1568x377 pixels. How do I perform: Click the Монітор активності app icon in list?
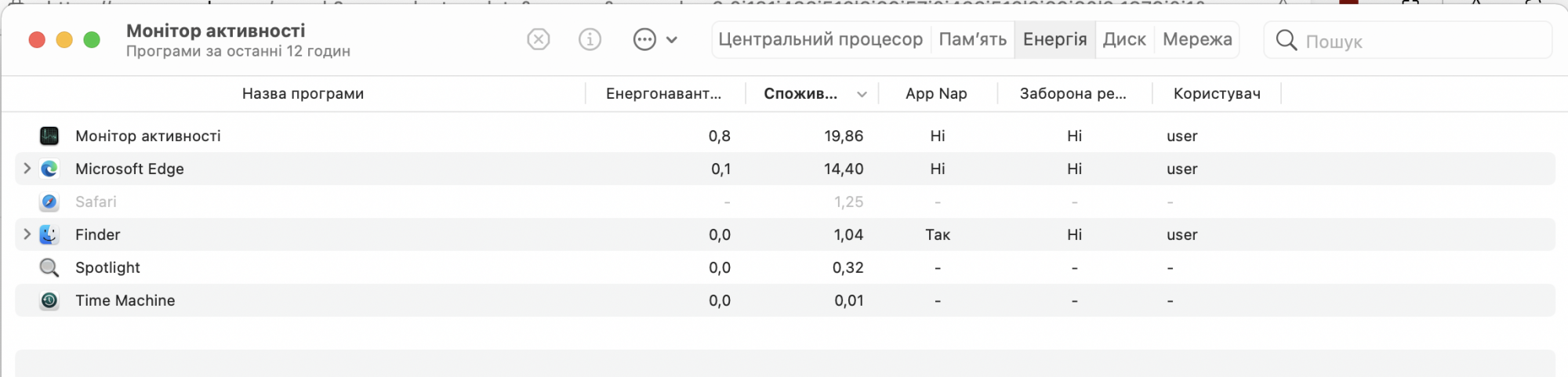point(49,136)
